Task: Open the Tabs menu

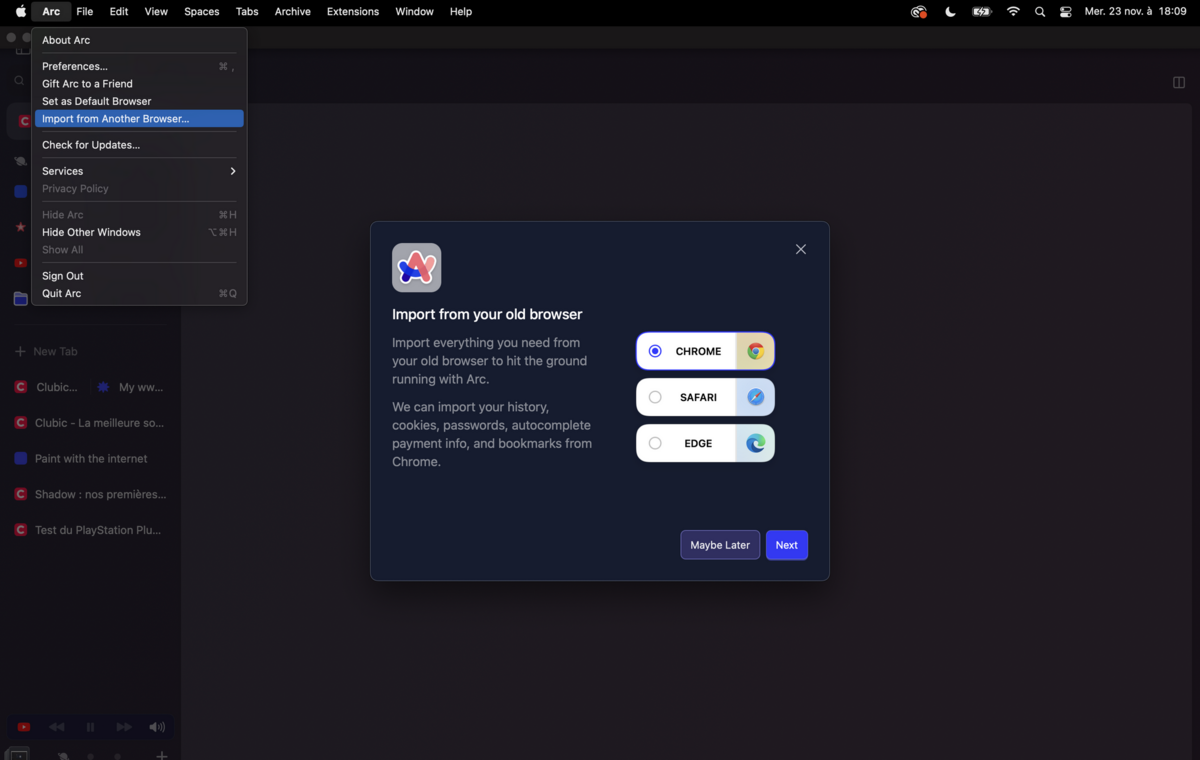Action: coord(247,12)
